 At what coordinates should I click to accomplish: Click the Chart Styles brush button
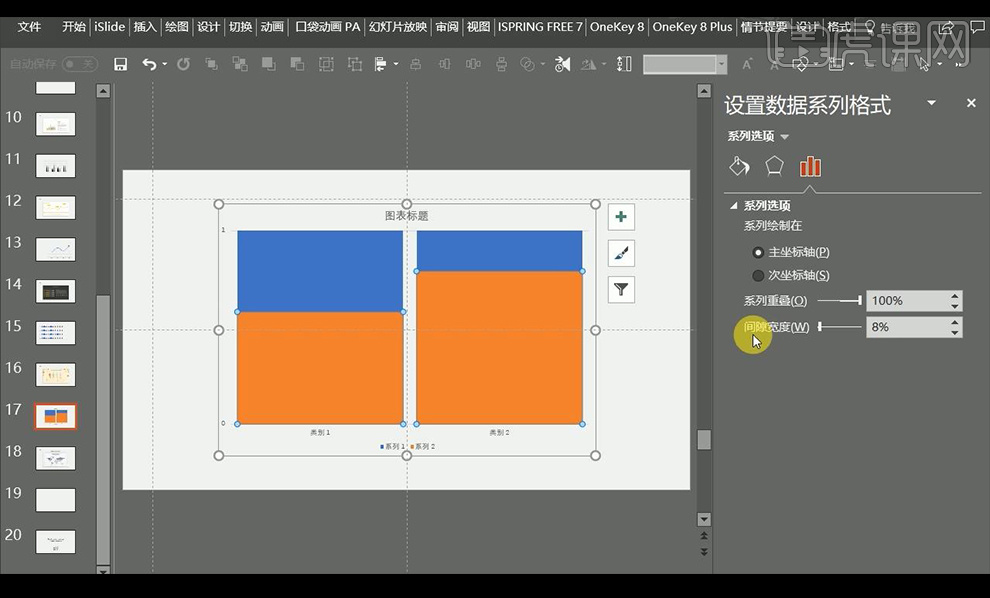pos(621,253)
